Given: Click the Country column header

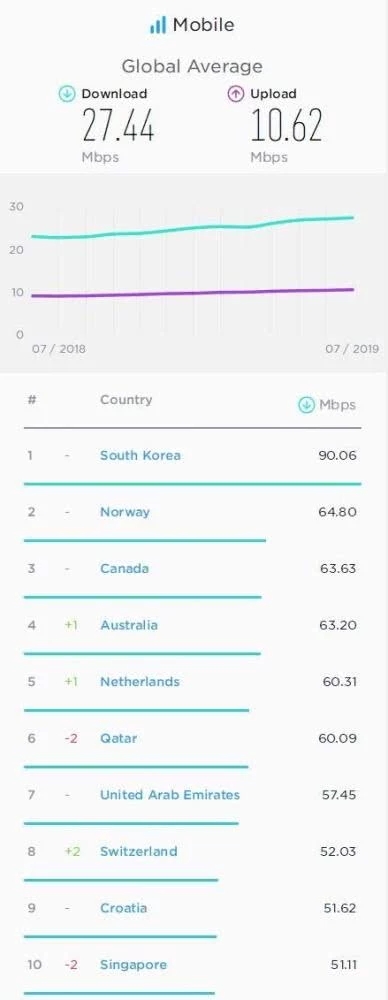Looking at the screenshot, I should [x=126, y=400].
